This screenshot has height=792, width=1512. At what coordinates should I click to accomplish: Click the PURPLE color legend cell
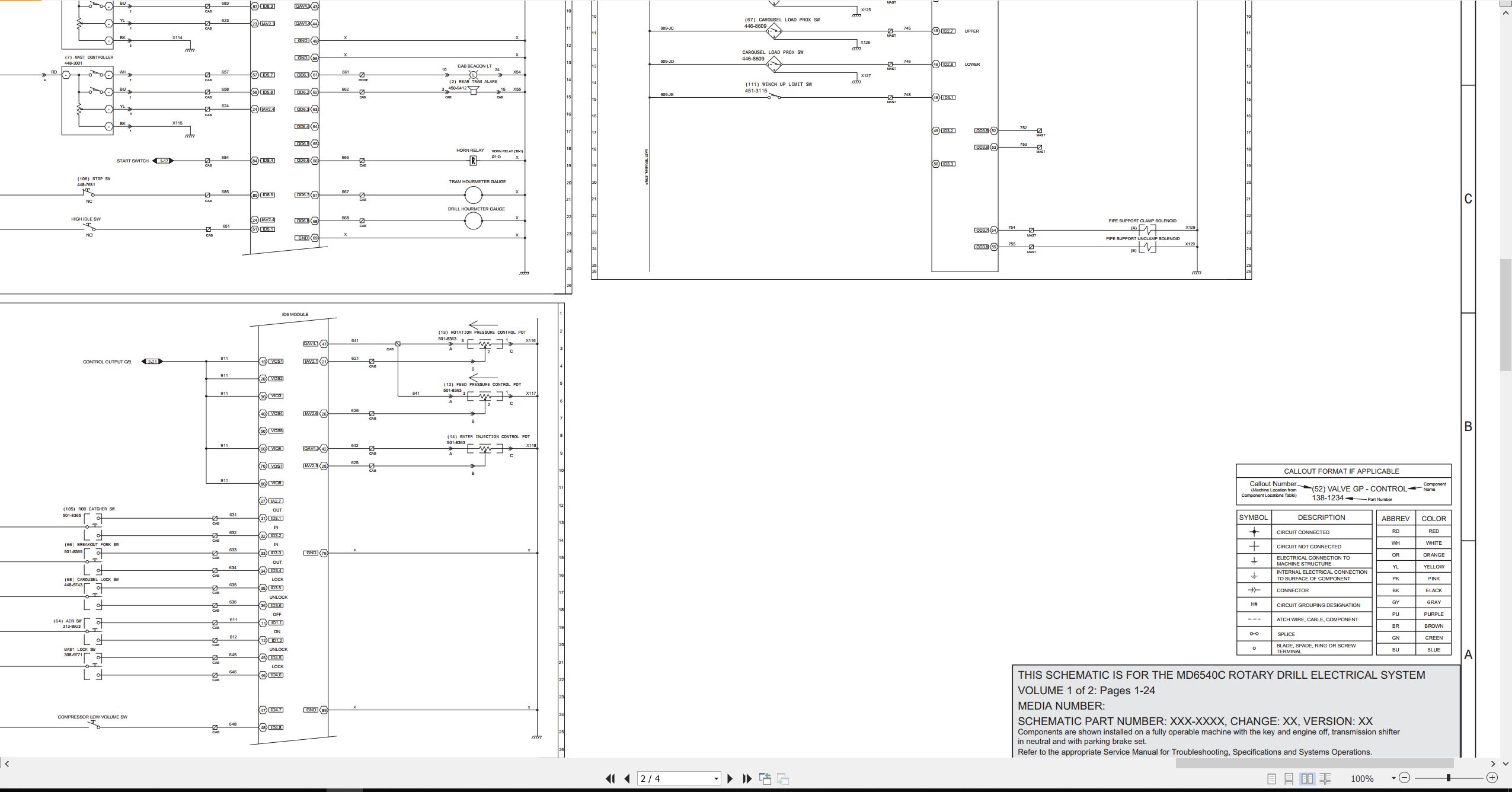coord(1434,614)
